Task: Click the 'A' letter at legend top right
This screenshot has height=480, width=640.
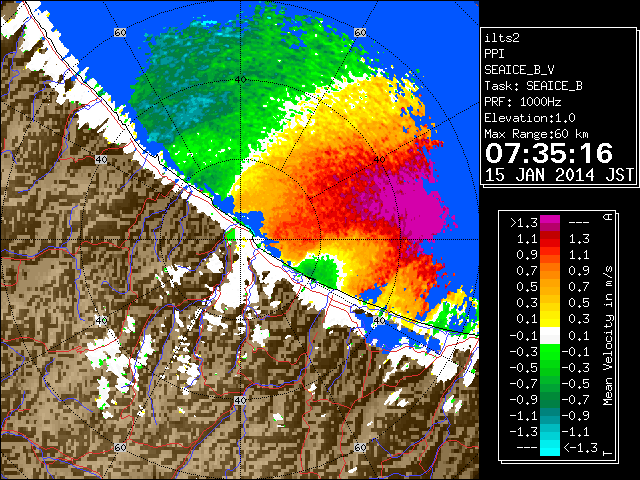Action: click(x=609, y=217)
